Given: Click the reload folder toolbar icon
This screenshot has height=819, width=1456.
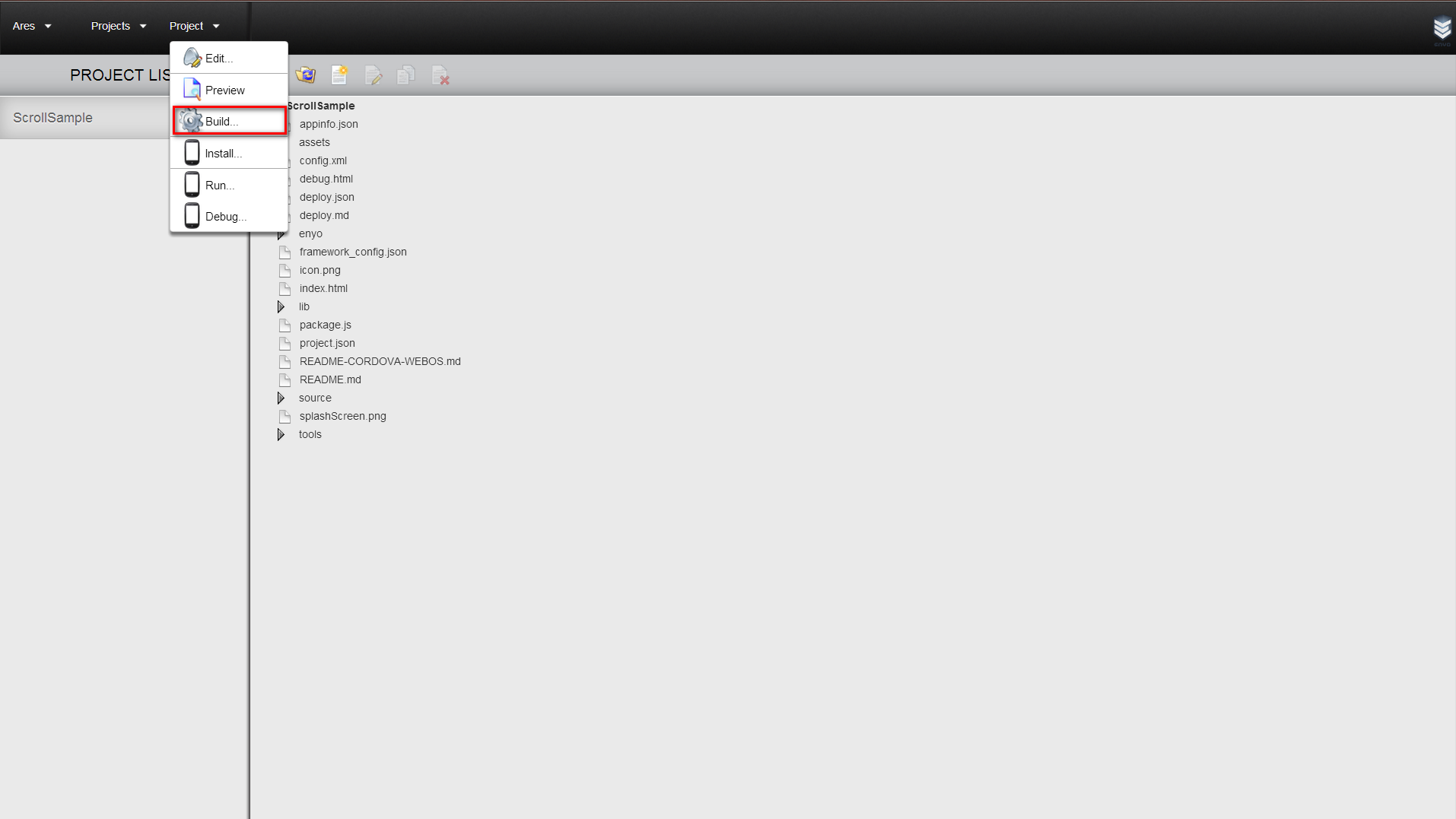Looking at the screenshot, I should [306, 75].
